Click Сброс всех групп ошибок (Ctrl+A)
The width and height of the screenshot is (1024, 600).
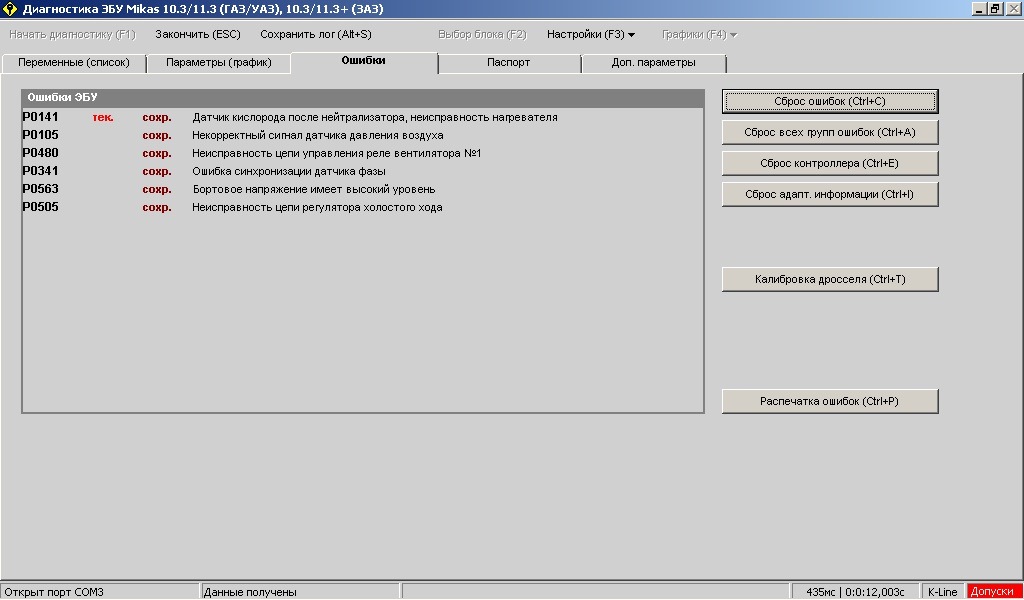click(x=830, y=133)
